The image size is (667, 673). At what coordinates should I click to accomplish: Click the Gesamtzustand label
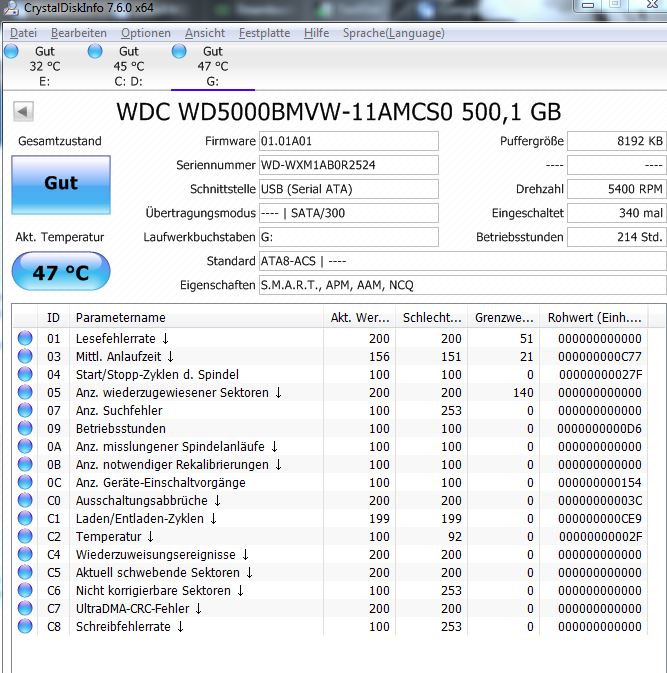pos(60,141)
